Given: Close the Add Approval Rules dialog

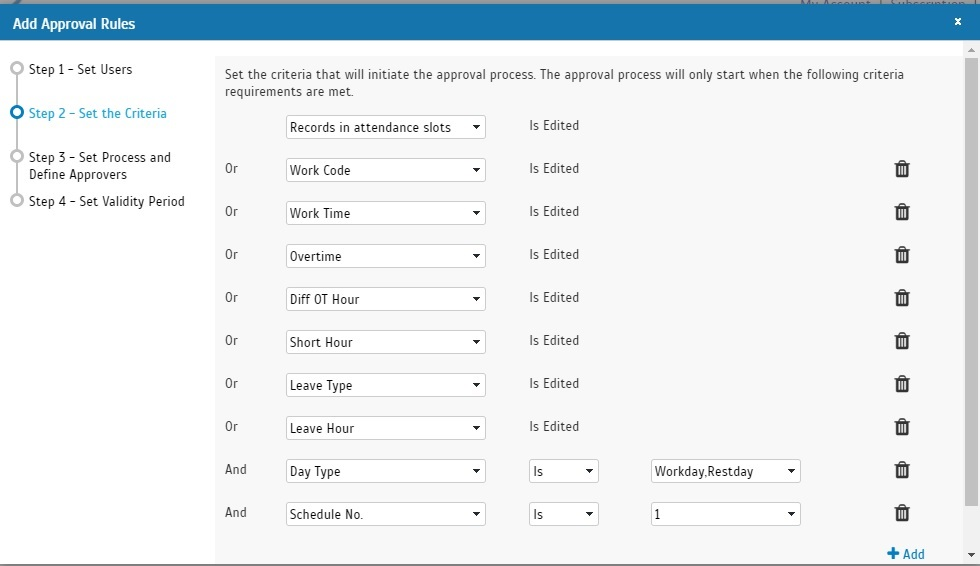Looking at the screenshot, I should [958, 22].
